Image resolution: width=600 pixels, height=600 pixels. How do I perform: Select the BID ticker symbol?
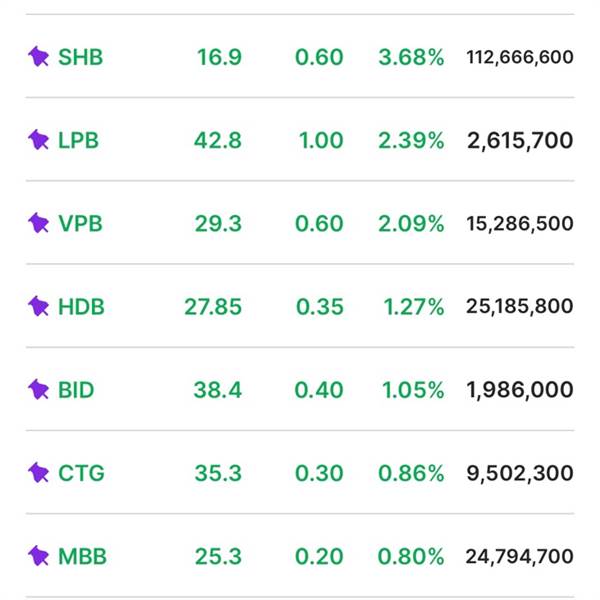[76, 389]
